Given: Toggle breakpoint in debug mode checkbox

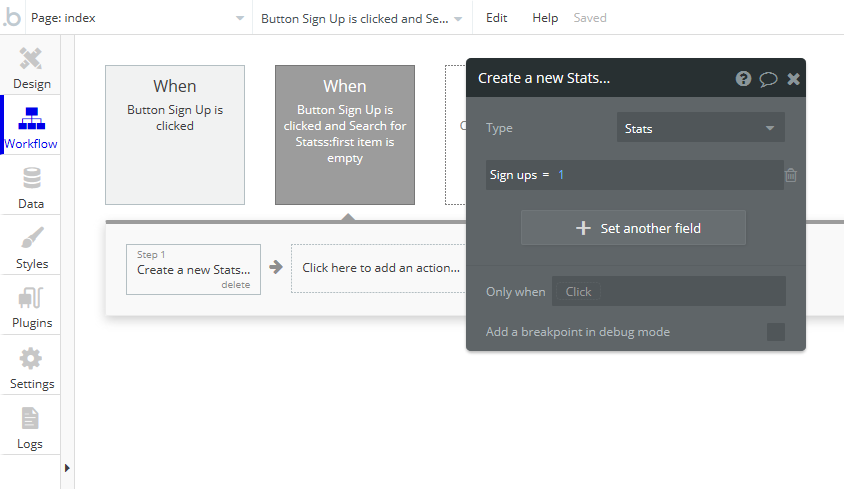Looking at the screenshot, I should click(x=775, y=332).
